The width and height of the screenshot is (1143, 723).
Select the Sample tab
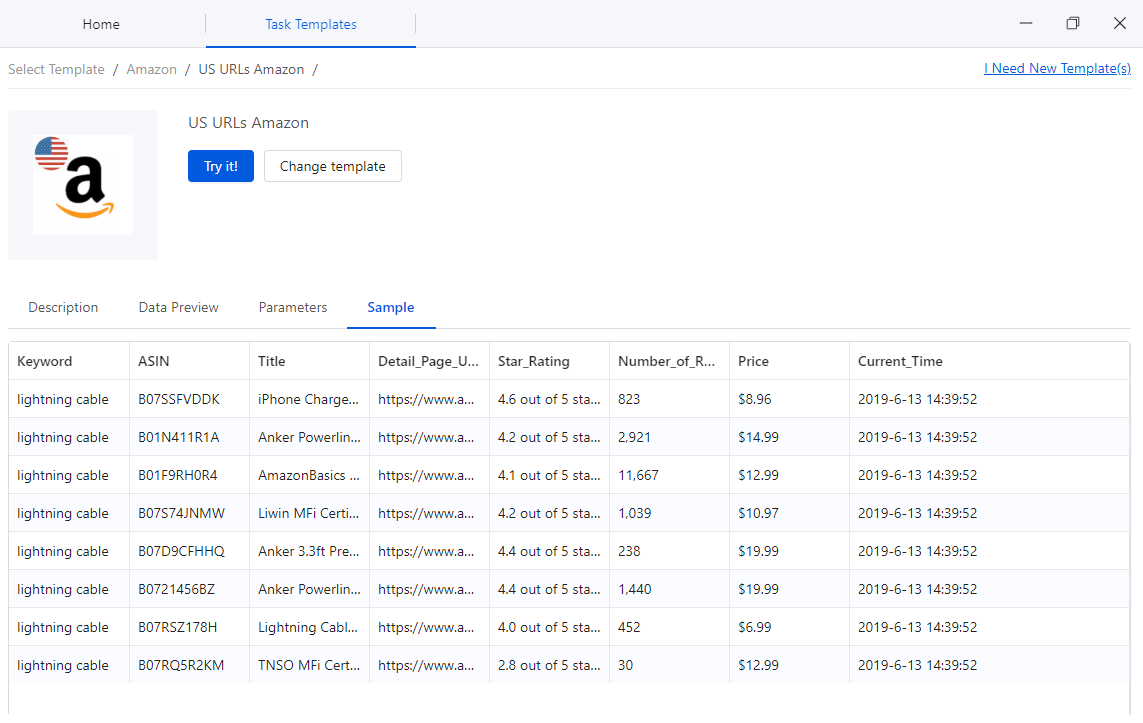tap(390, 307)
